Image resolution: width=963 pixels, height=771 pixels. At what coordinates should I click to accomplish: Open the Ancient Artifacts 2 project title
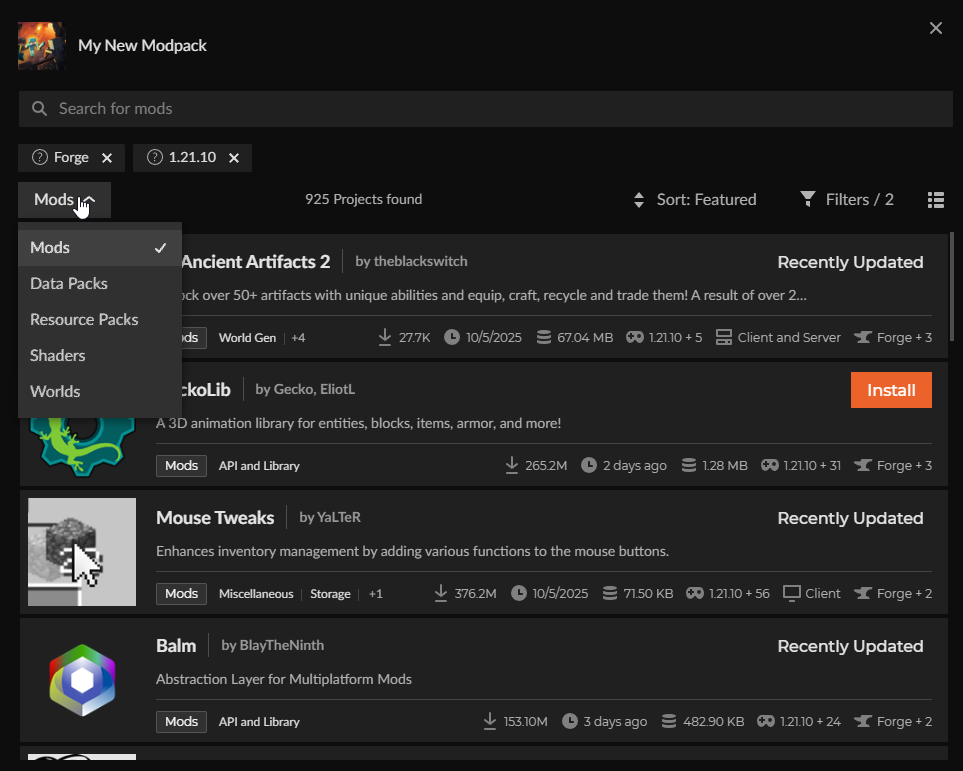255,262
